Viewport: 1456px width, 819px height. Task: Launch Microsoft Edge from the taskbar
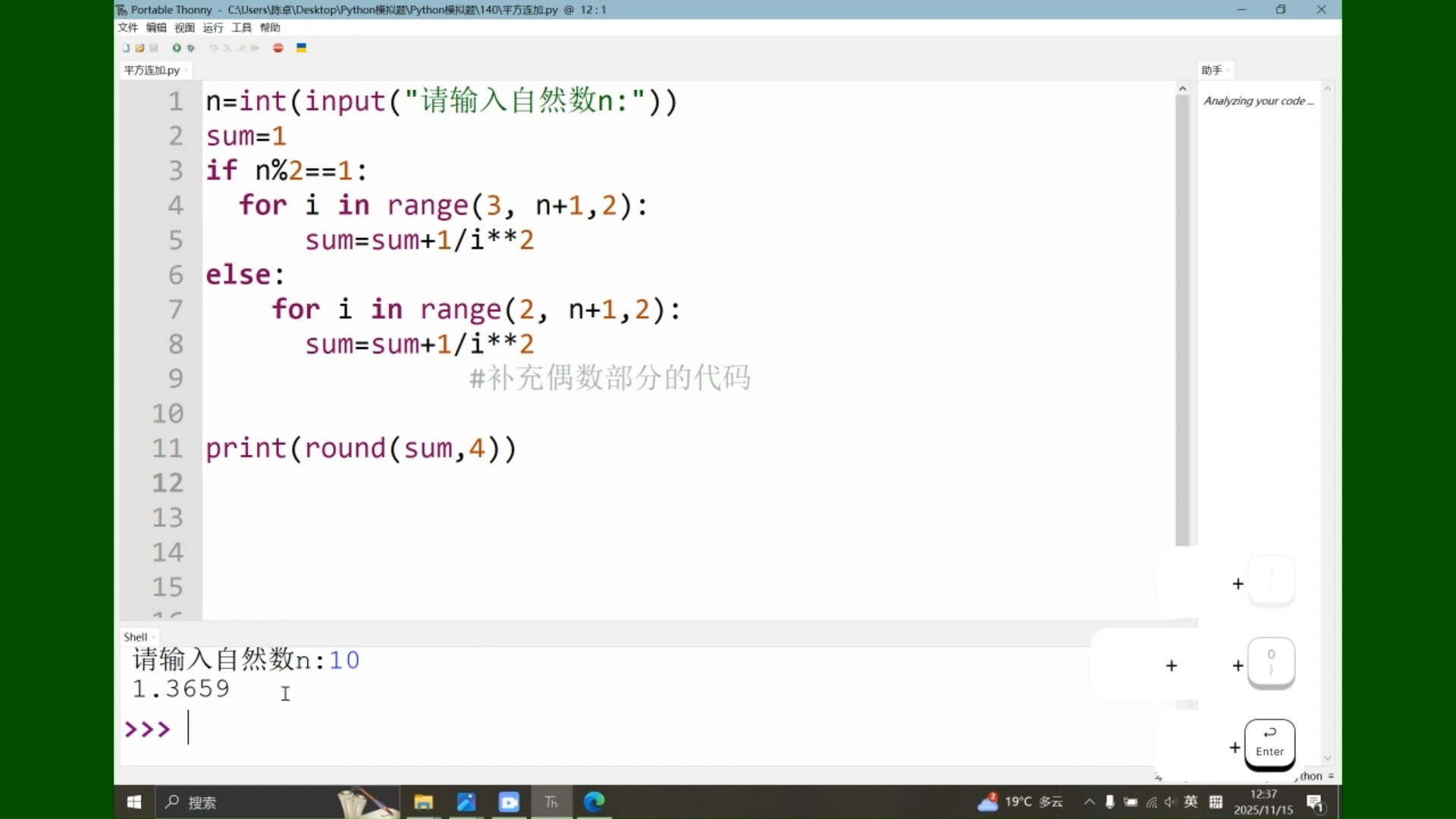[x=595, y=802]
